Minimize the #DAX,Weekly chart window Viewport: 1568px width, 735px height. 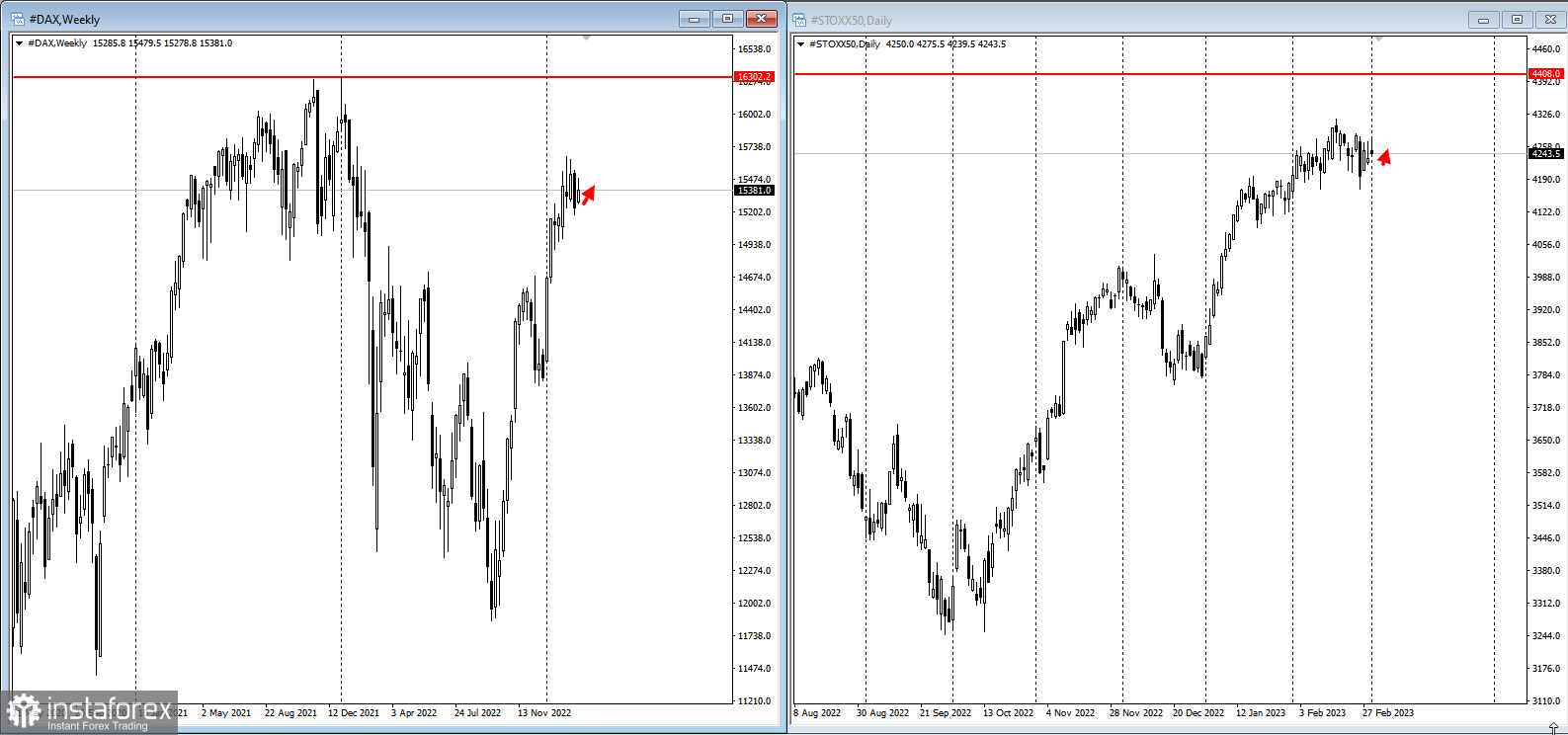(694, 19)
